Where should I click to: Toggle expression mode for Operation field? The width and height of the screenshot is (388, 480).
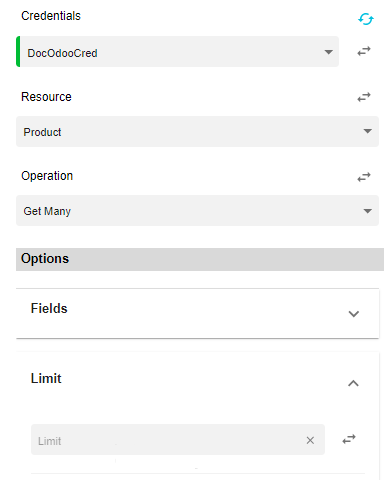pyautogui.click(x=364, y=177)
